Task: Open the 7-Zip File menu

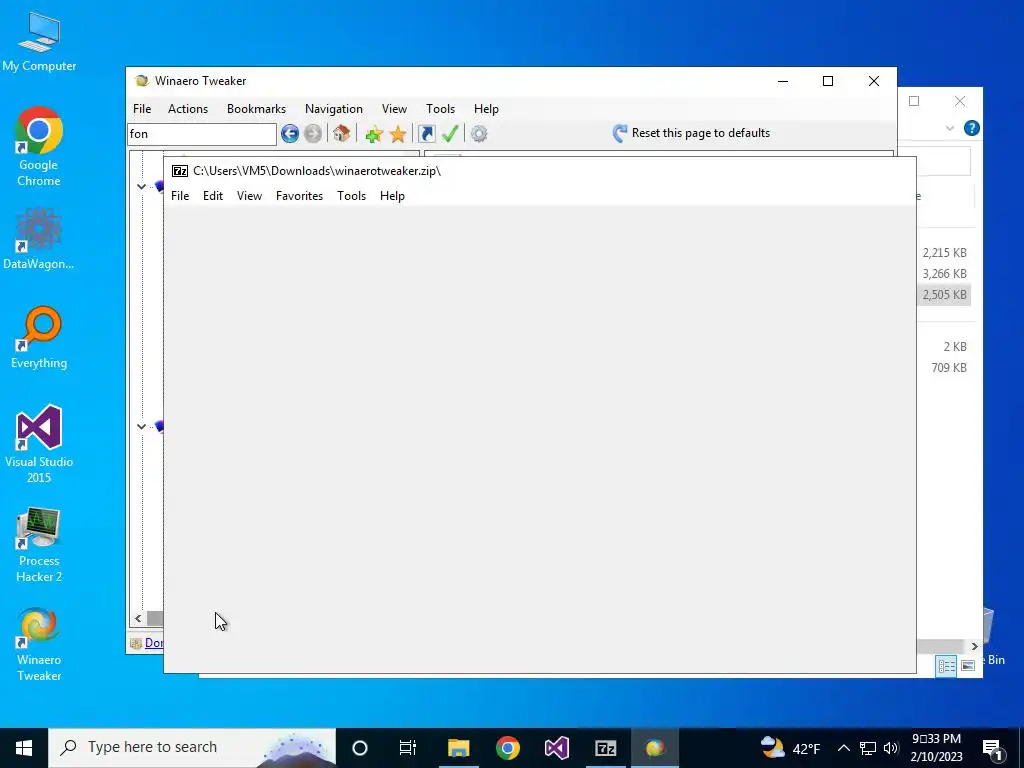Action: click(180, 196)
